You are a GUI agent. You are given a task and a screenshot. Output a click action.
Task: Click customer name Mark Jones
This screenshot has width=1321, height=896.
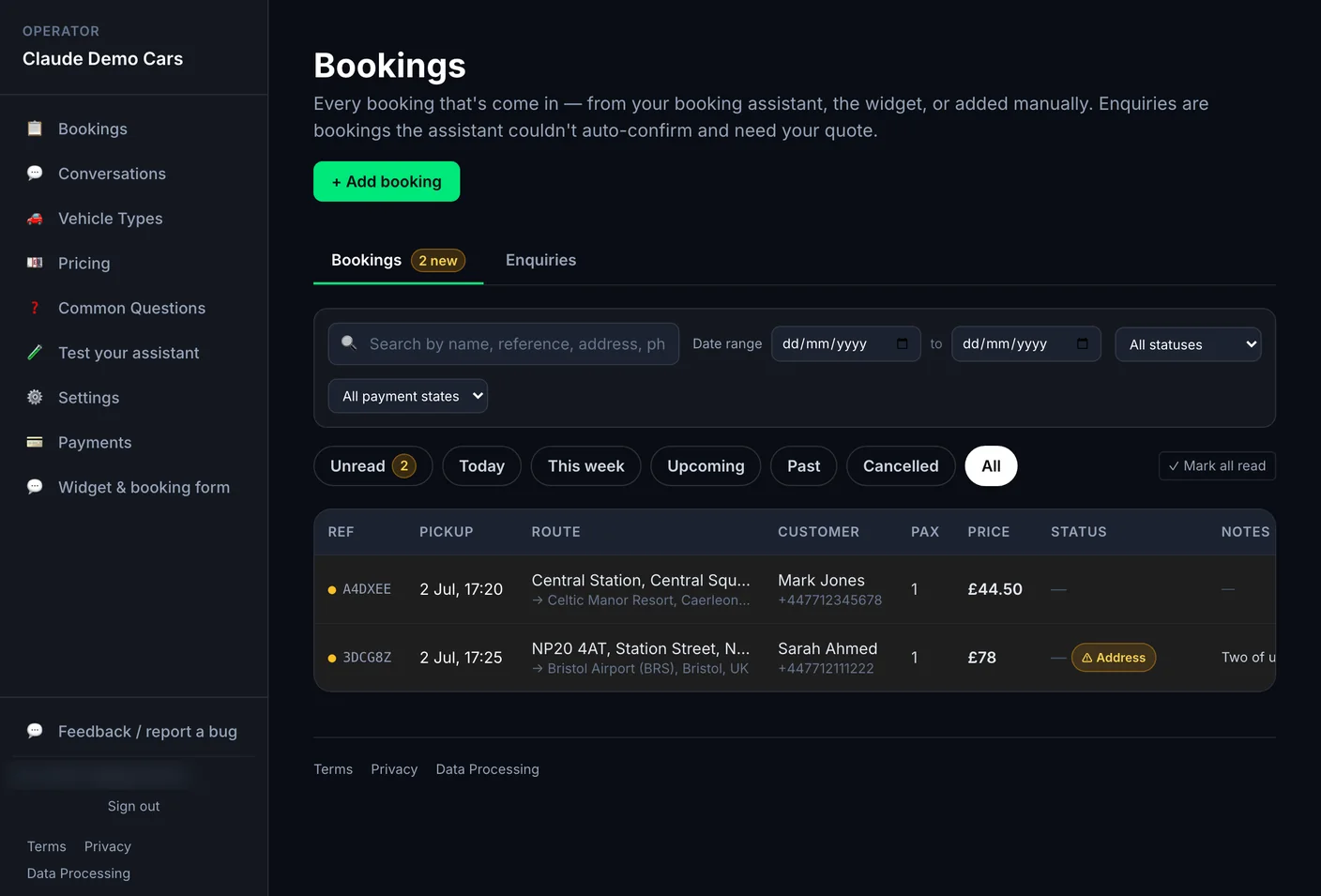[821, 581]
